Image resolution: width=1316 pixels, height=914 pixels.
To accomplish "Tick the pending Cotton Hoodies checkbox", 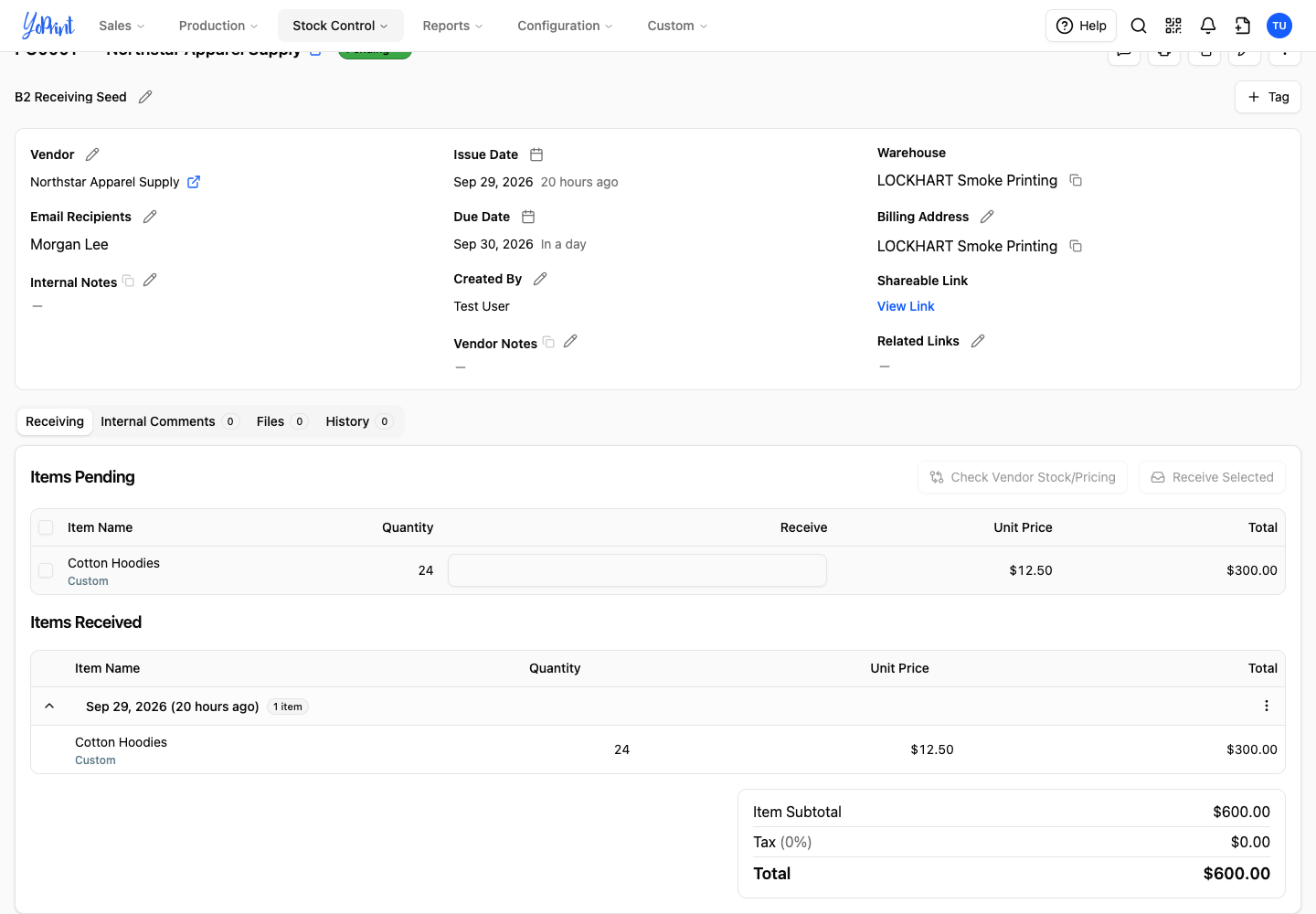I will pos(46,570).
